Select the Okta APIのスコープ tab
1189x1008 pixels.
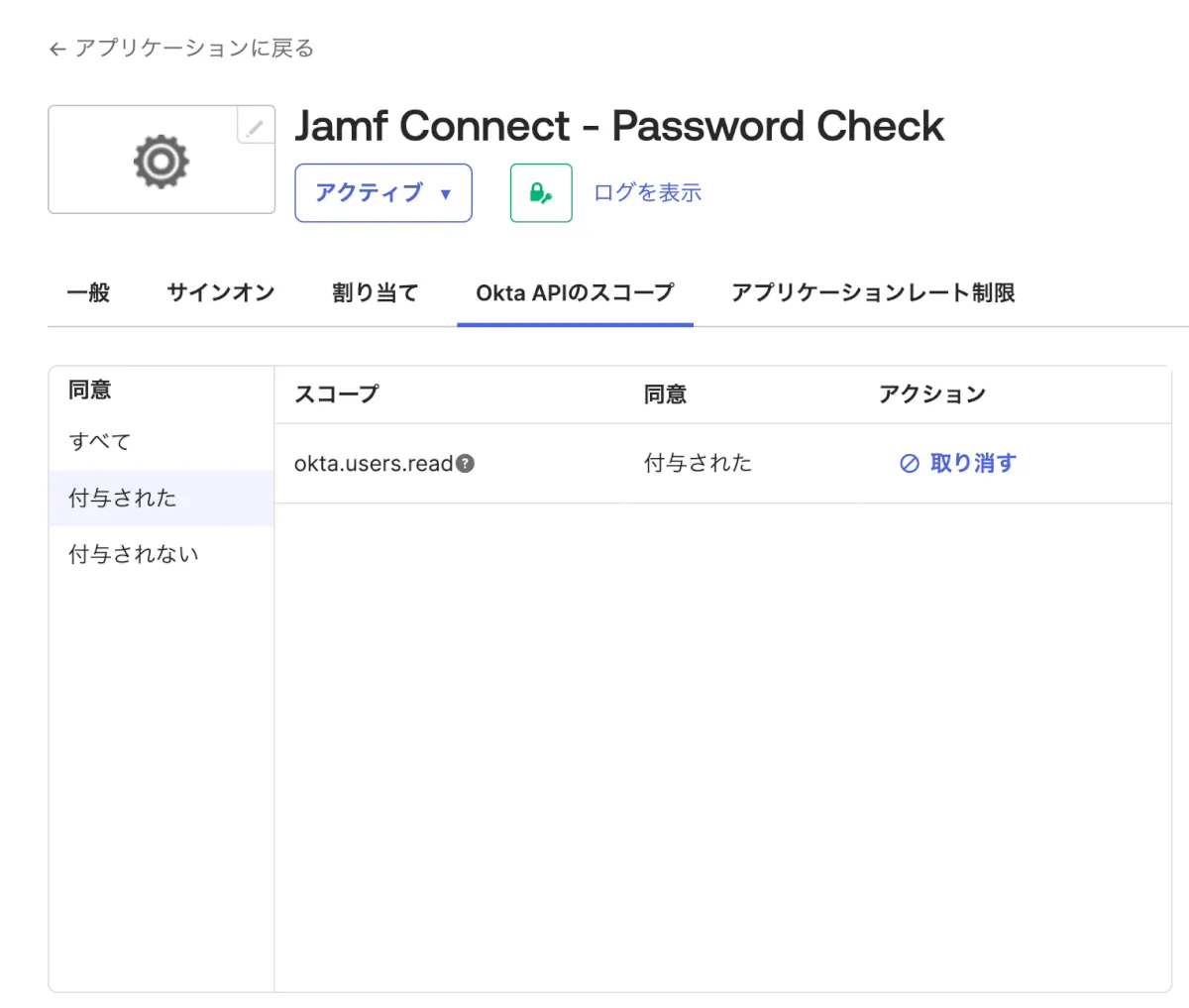pos(575,292)
